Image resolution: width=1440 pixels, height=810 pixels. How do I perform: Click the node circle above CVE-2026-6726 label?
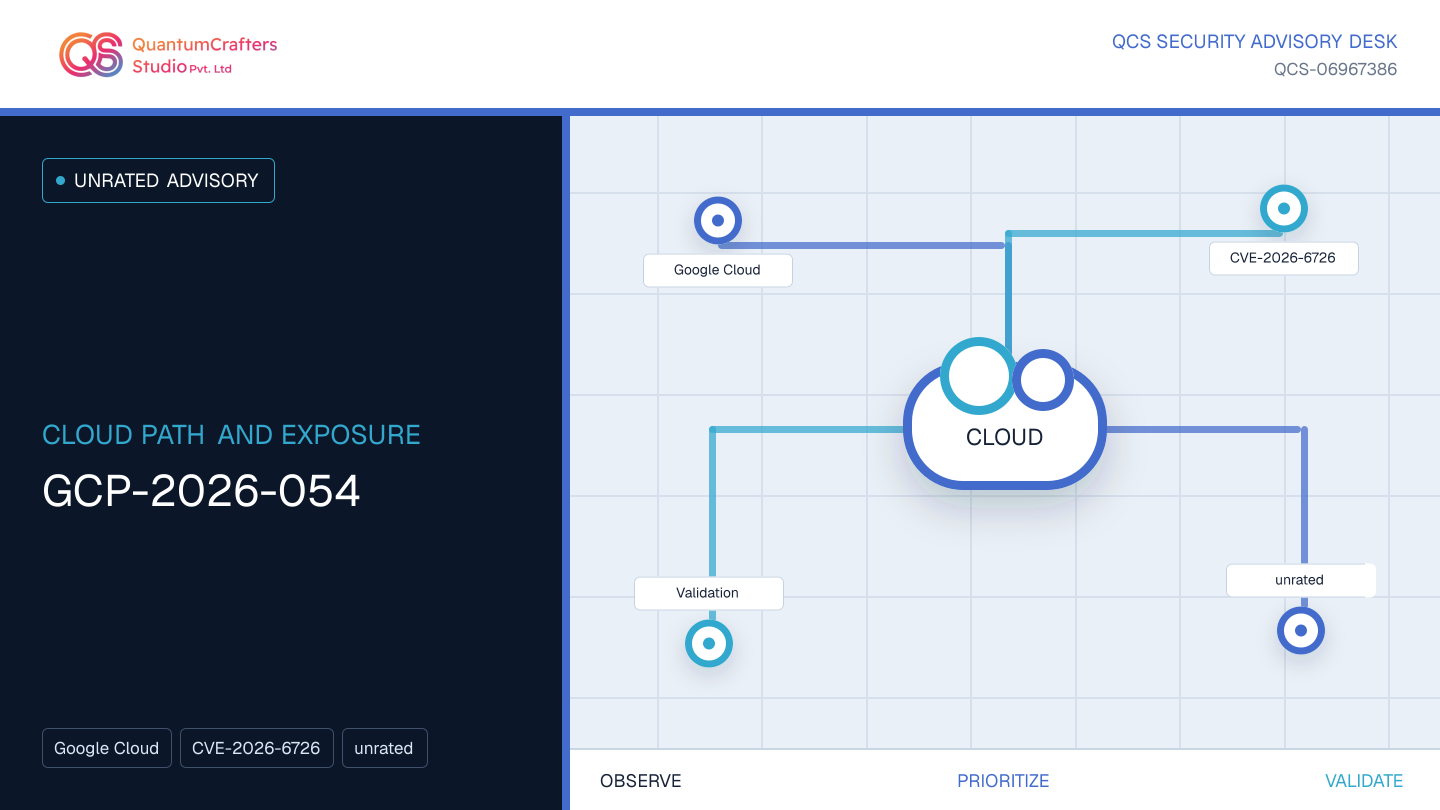1284,209
